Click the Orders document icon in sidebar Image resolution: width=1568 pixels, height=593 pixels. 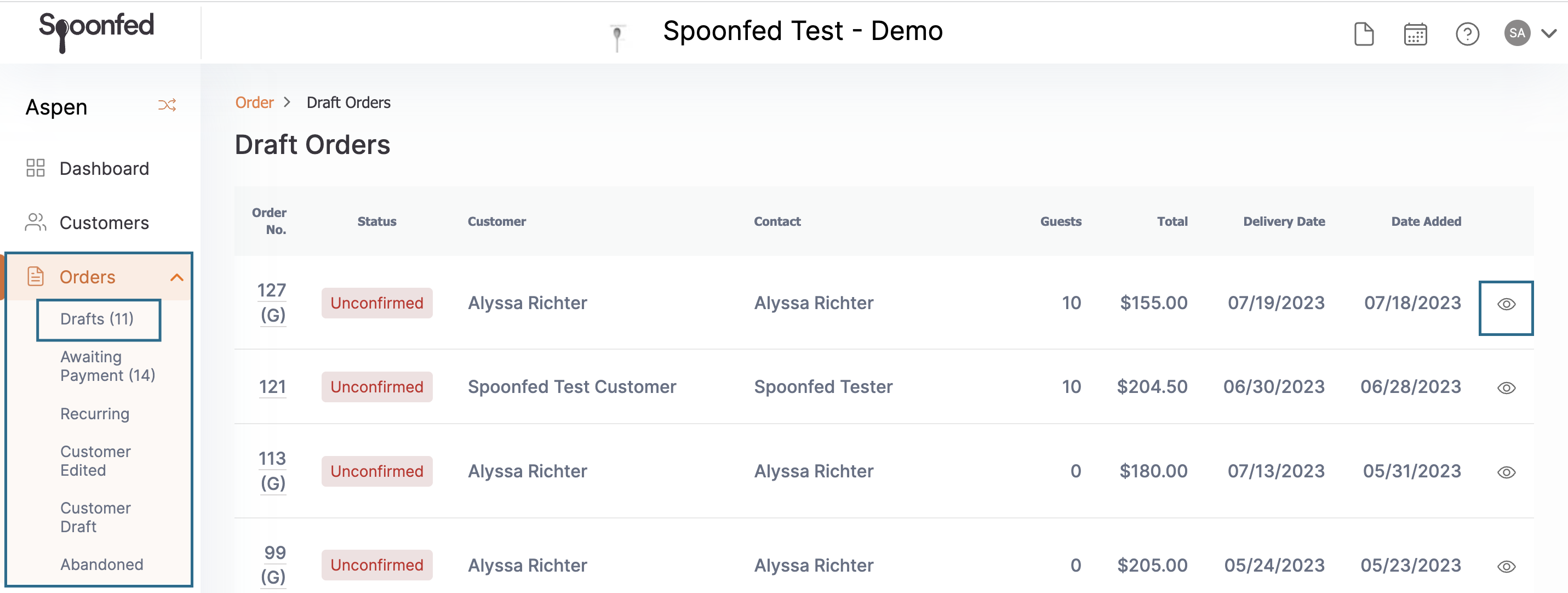pyautogui.click(x=35, y=276)
